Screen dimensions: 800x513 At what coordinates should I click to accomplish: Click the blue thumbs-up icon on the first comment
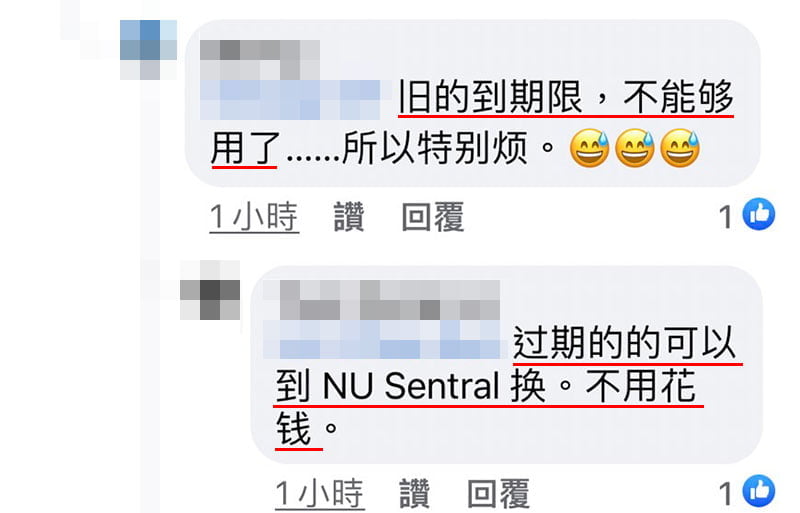pos(759,214)
